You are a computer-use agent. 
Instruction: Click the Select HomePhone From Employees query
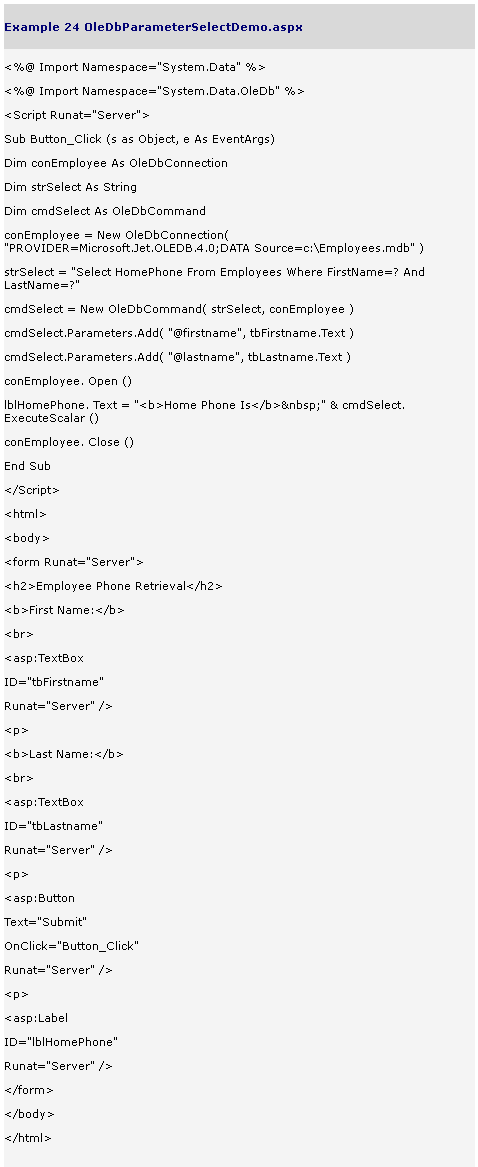tap(214, 278)
